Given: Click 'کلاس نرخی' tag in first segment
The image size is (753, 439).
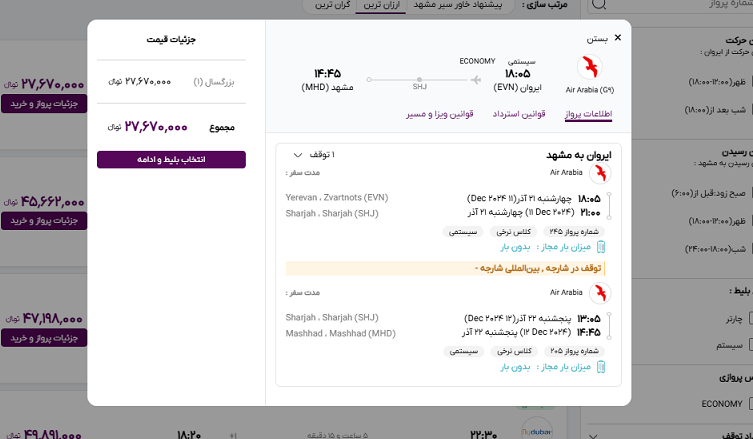Looking at the screenshot, I should click(x=513, y=232).
